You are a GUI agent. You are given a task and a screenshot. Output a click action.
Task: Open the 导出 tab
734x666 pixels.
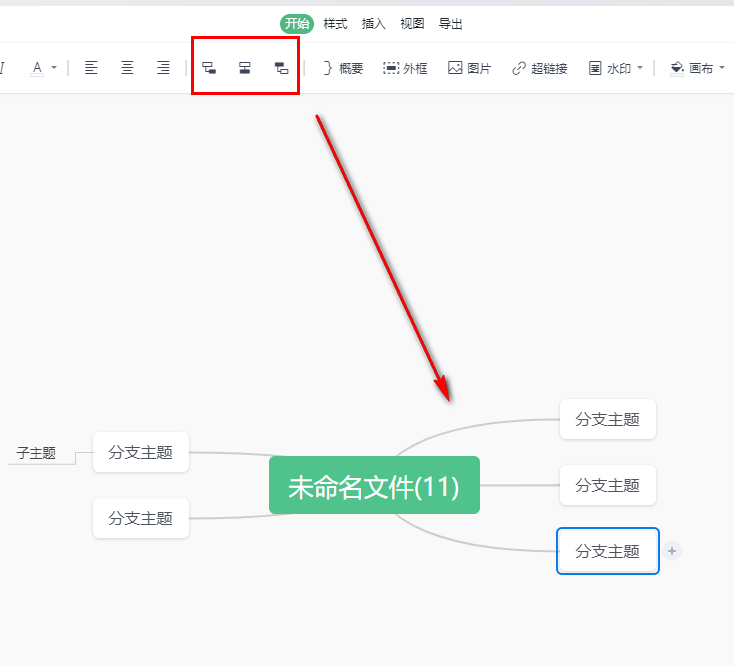[450, 23]
